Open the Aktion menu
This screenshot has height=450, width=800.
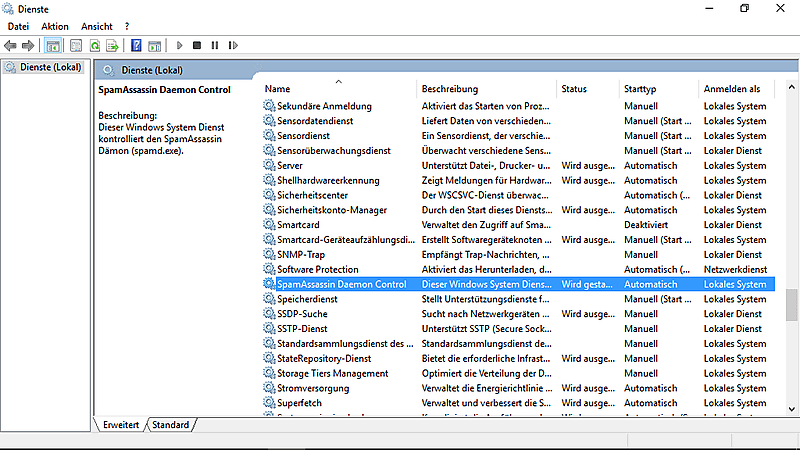pyautogui.click(x=55, y=27)
